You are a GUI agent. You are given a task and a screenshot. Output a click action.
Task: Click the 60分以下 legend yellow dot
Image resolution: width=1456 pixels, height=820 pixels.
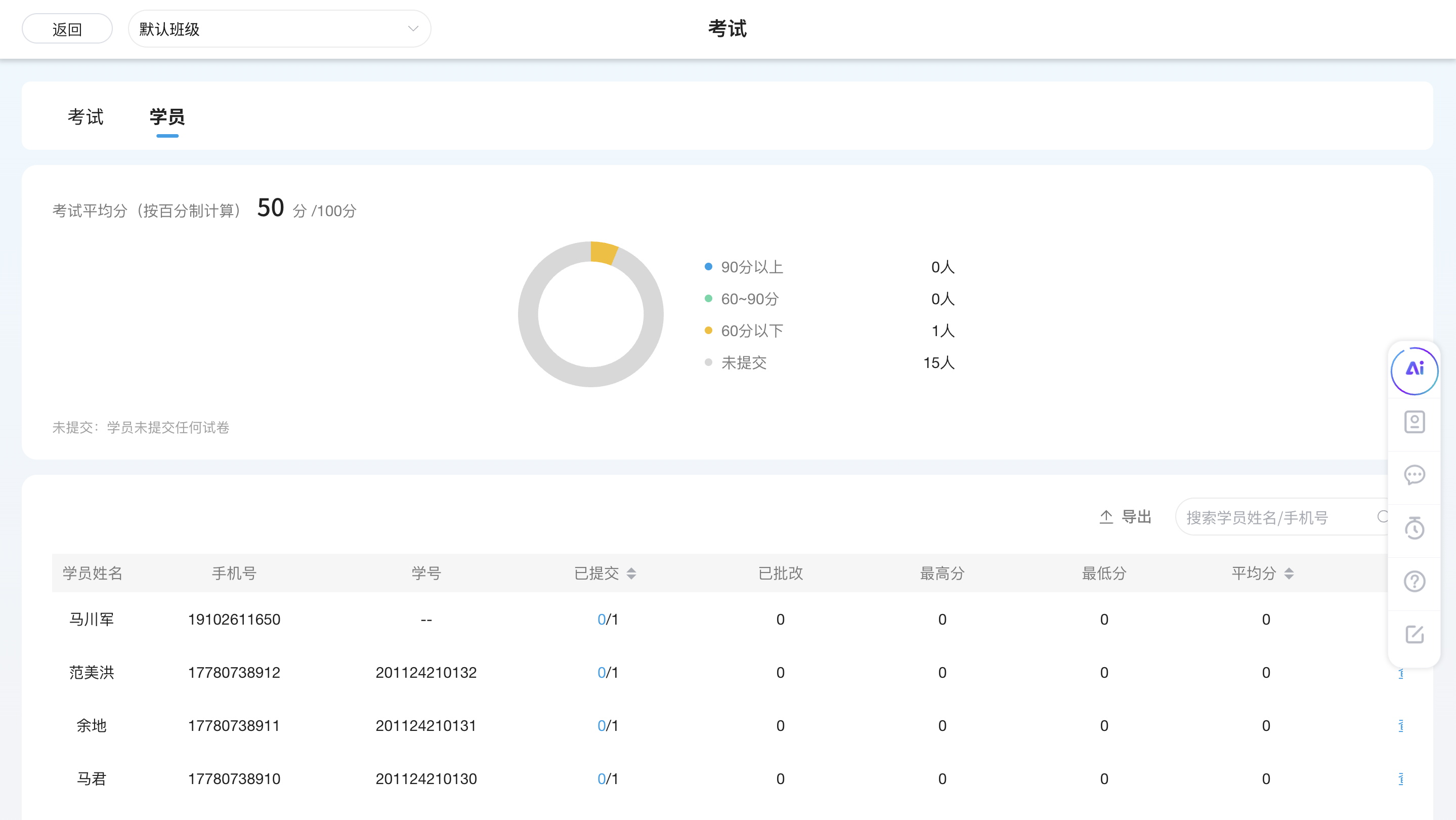tap(708, 330)
